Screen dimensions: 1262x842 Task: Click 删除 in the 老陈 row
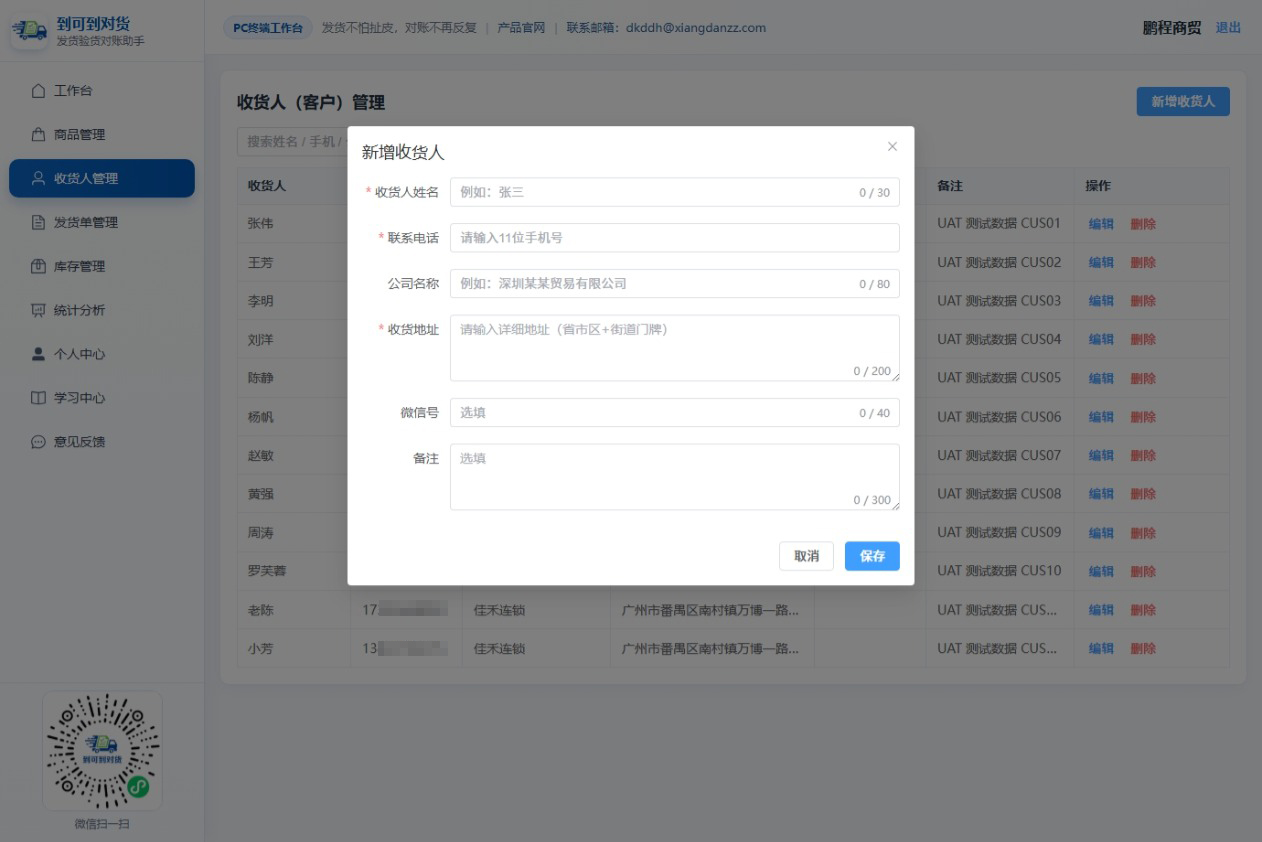pyautogui.click(x=1143, y=610)
